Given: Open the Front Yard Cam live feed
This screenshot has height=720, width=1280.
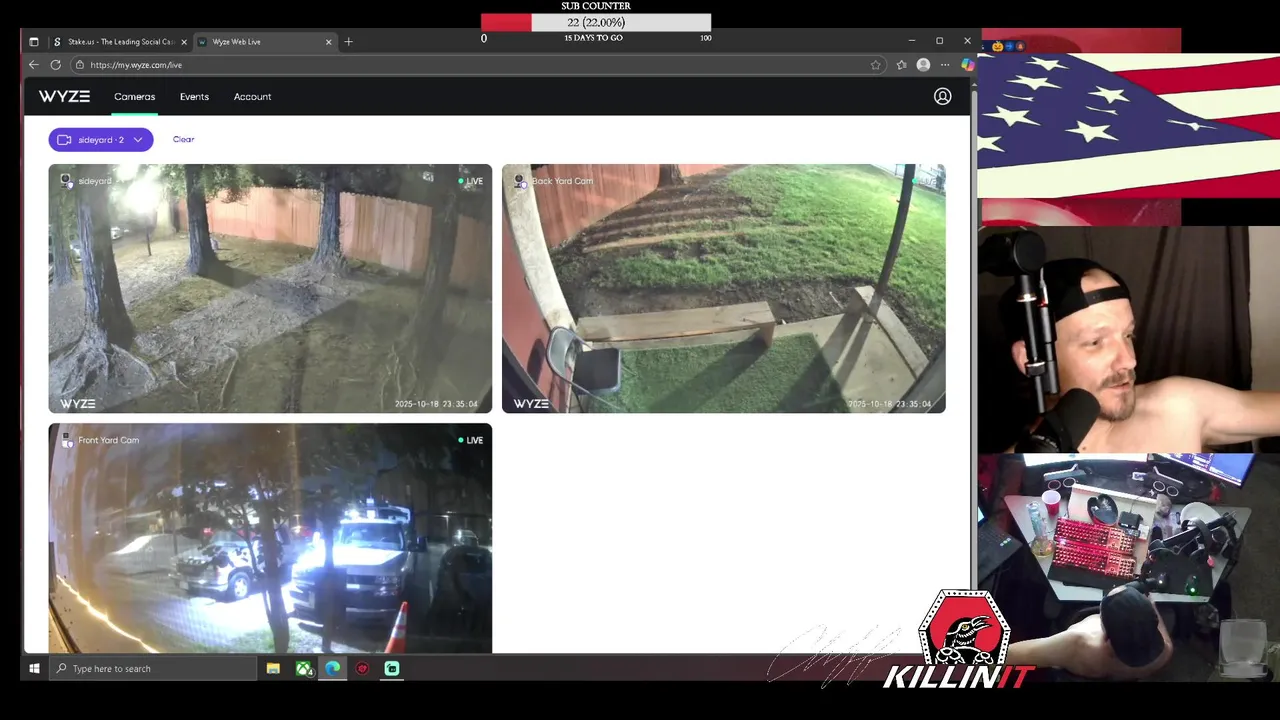Looking at the screenshot, I should pyautogui.click(x=270, y=538).
